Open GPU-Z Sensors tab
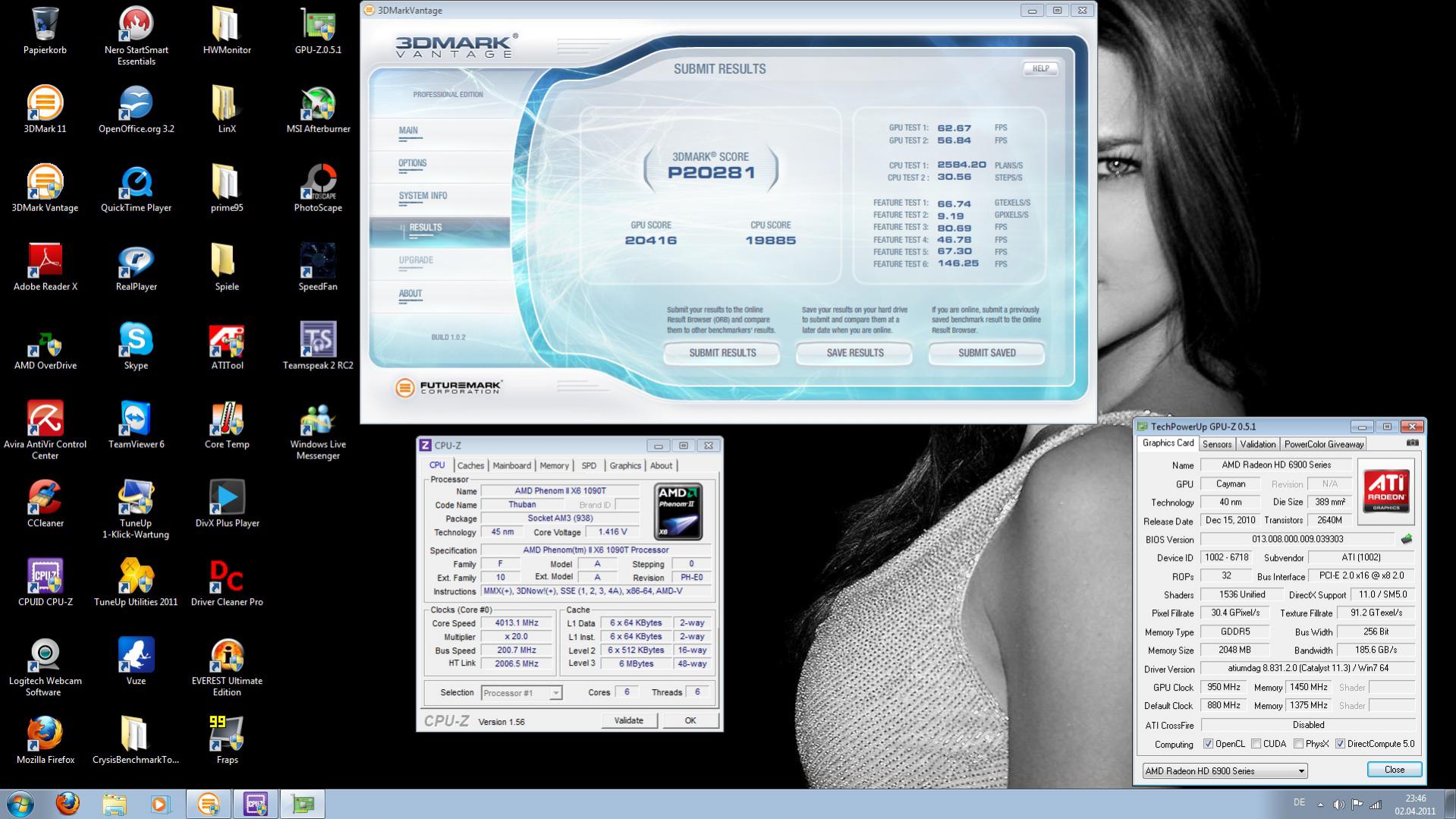The image size is (1456, 819). pyautogui.click(x=1217, y=444)
